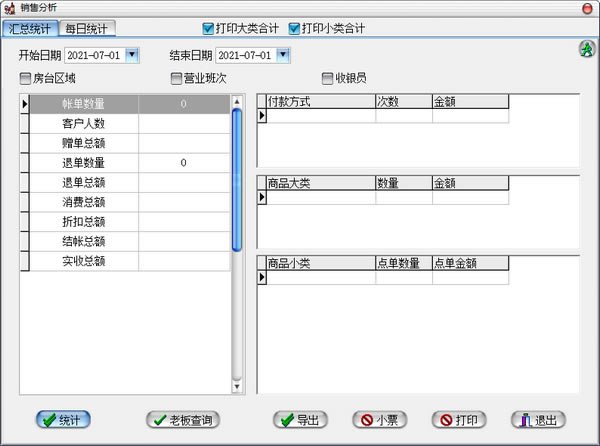The image size is (600, 446).
Task: Select the 汇总统计 tab
Action: (x=30, y=28)
